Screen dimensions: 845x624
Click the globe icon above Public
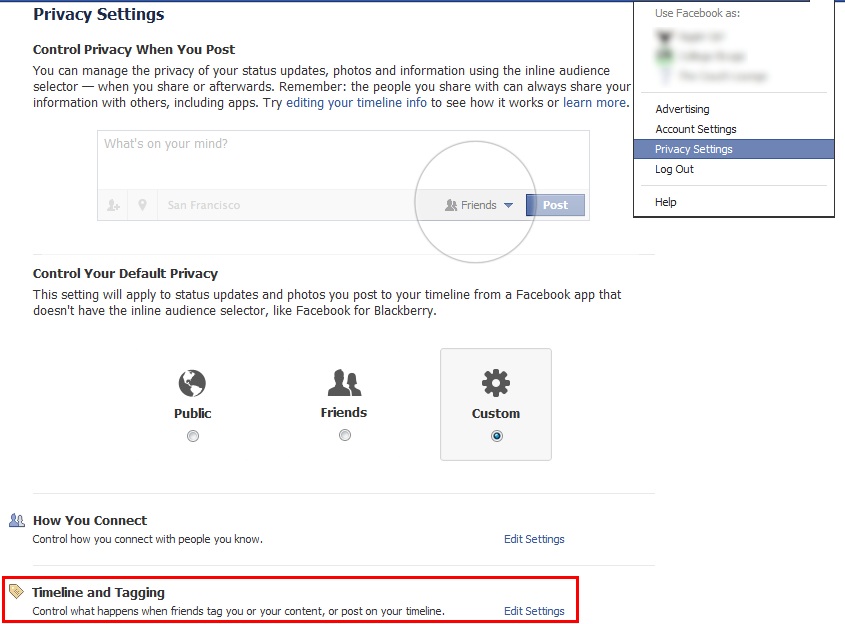tap(192, 383)
